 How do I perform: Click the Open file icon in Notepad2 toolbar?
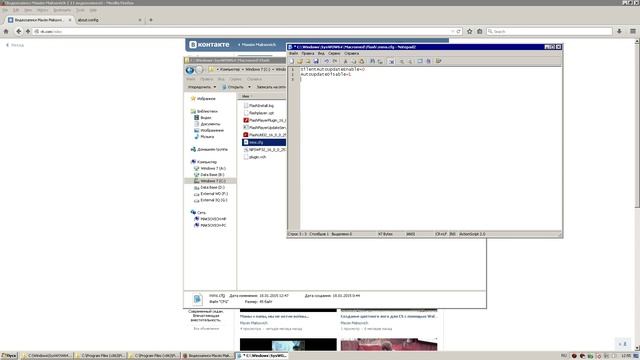coord(300,61)
